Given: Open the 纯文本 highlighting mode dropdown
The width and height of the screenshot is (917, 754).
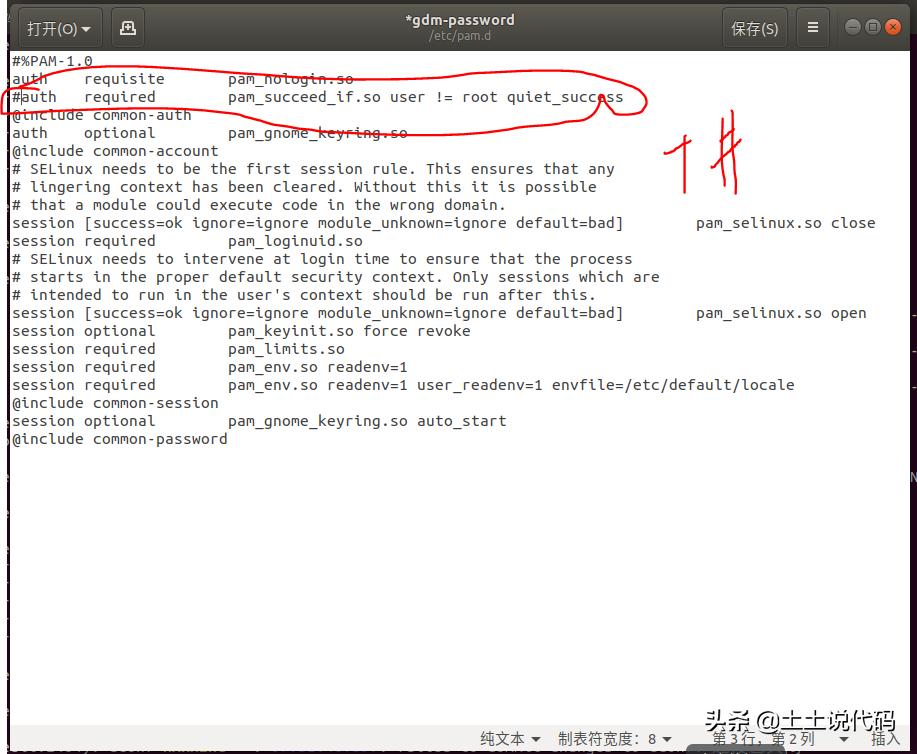Looking at the screenshot, I should click(x=508, y=739).
